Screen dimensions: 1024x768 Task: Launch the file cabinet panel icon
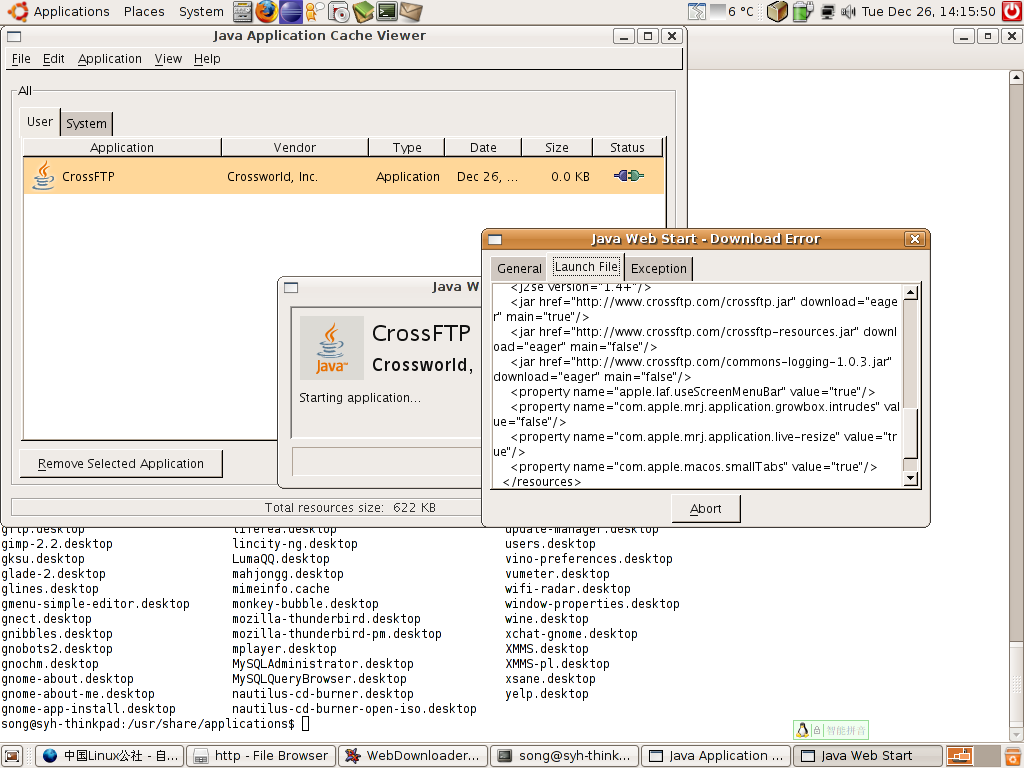(x=242, y=11)
